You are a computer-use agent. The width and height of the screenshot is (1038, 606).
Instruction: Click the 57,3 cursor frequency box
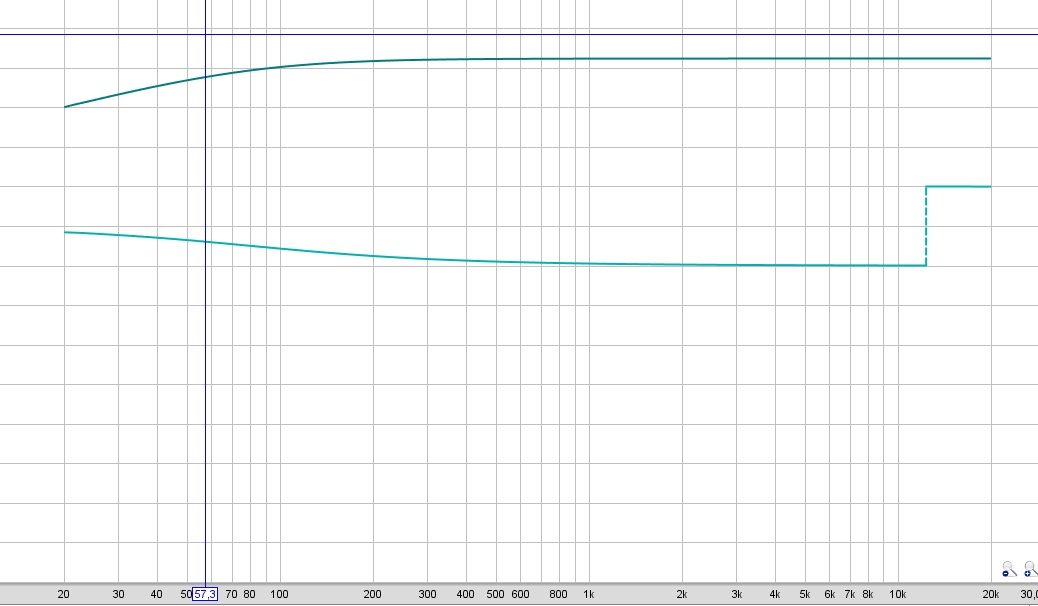click(x=205, y=594)
